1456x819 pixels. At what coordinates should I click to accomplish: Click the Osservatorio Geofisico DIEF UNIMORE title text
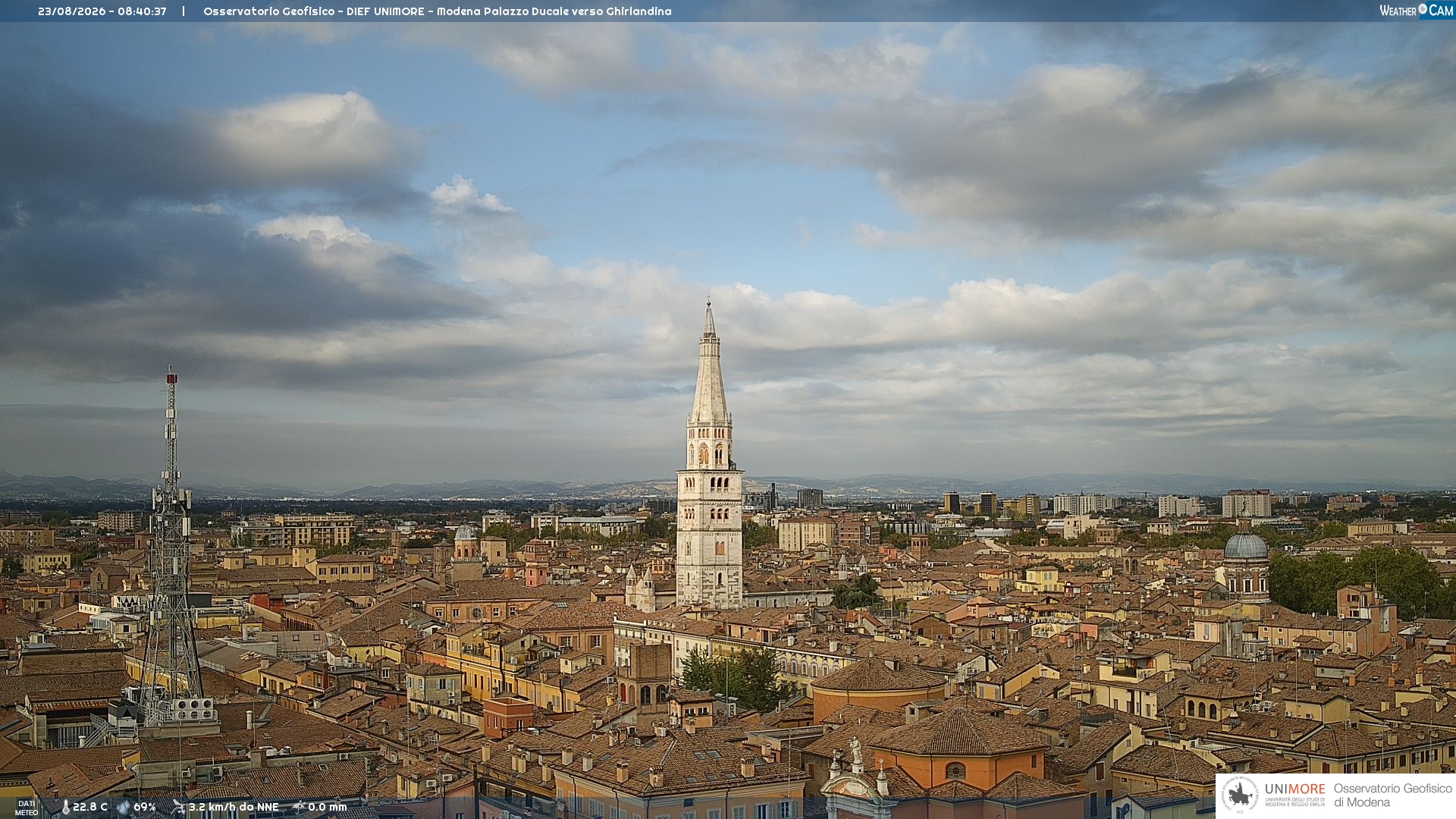pos(314,11)
